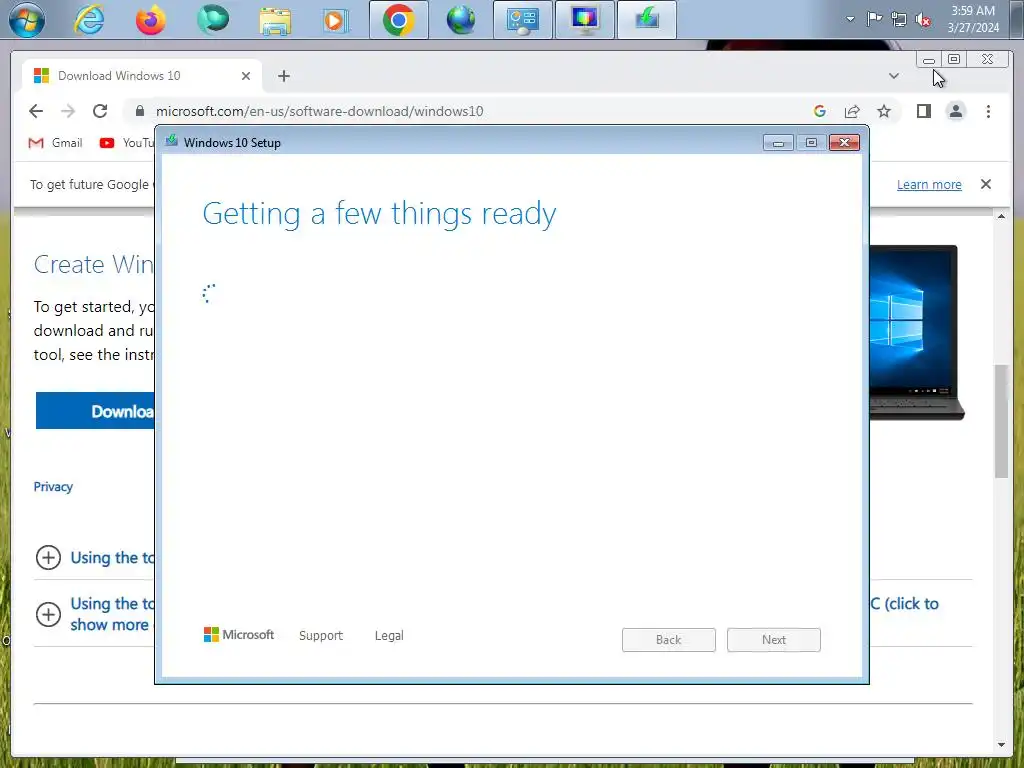Open the YouTube bookmark
This screenshot has height=768, width=1024.
point(127,142)
